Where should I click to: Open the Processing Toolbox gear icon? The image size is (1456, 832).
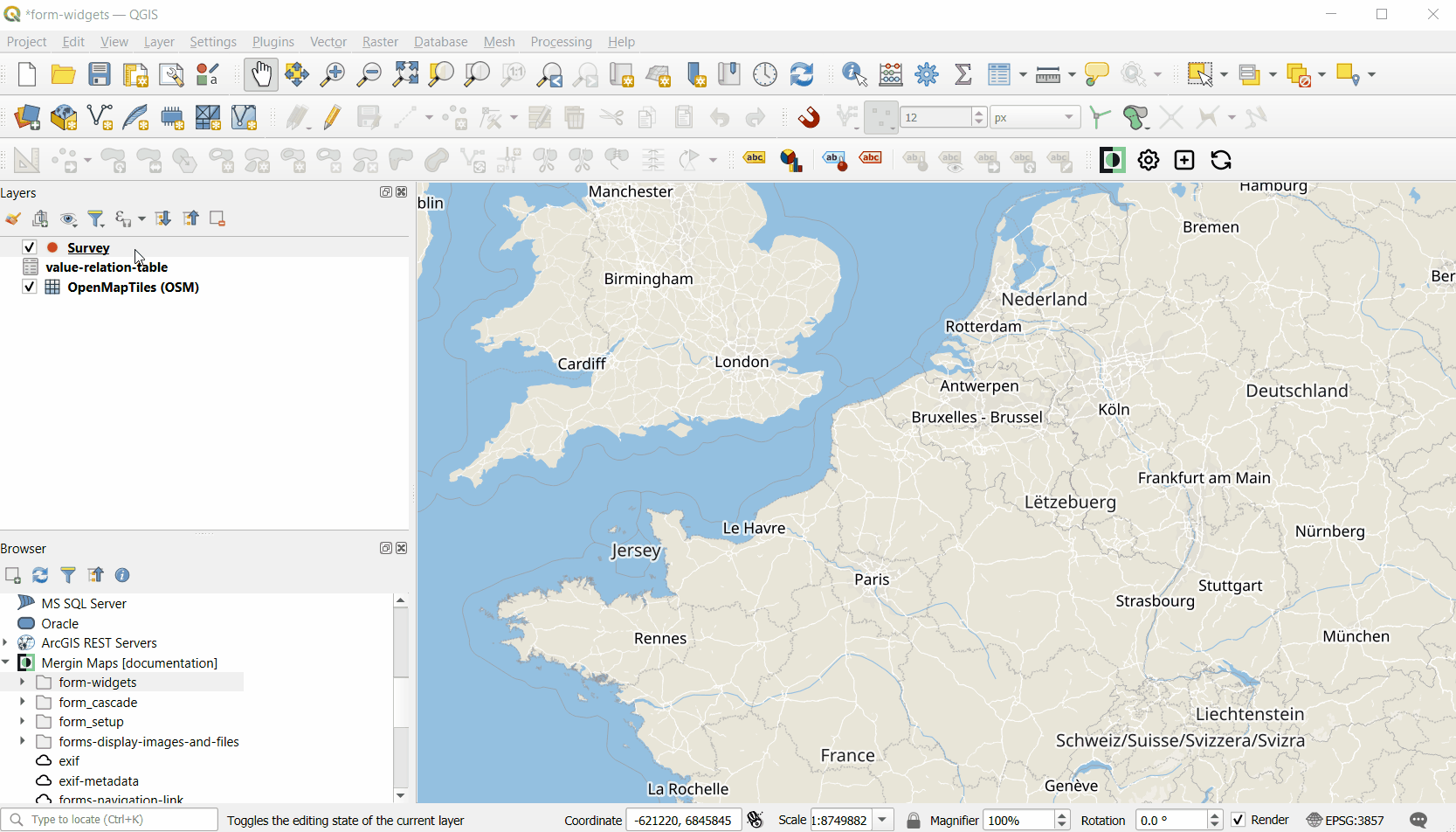click(927, 75)
